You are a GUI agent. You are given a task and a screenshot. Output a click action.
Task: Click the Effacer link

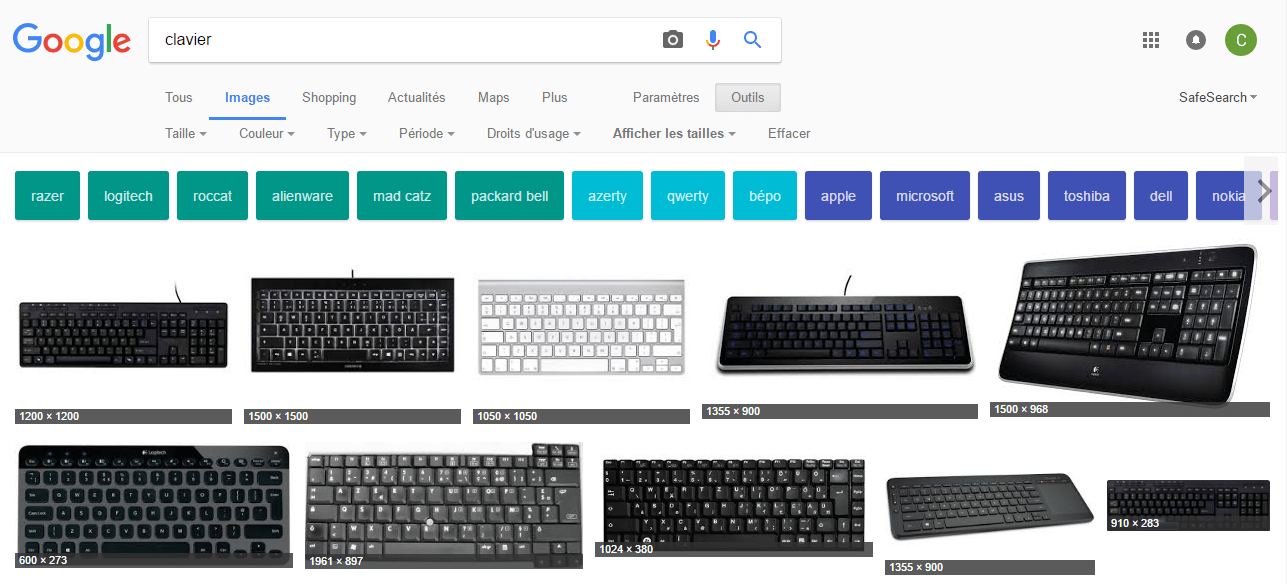pyautogui.click(x=789, y=134)
